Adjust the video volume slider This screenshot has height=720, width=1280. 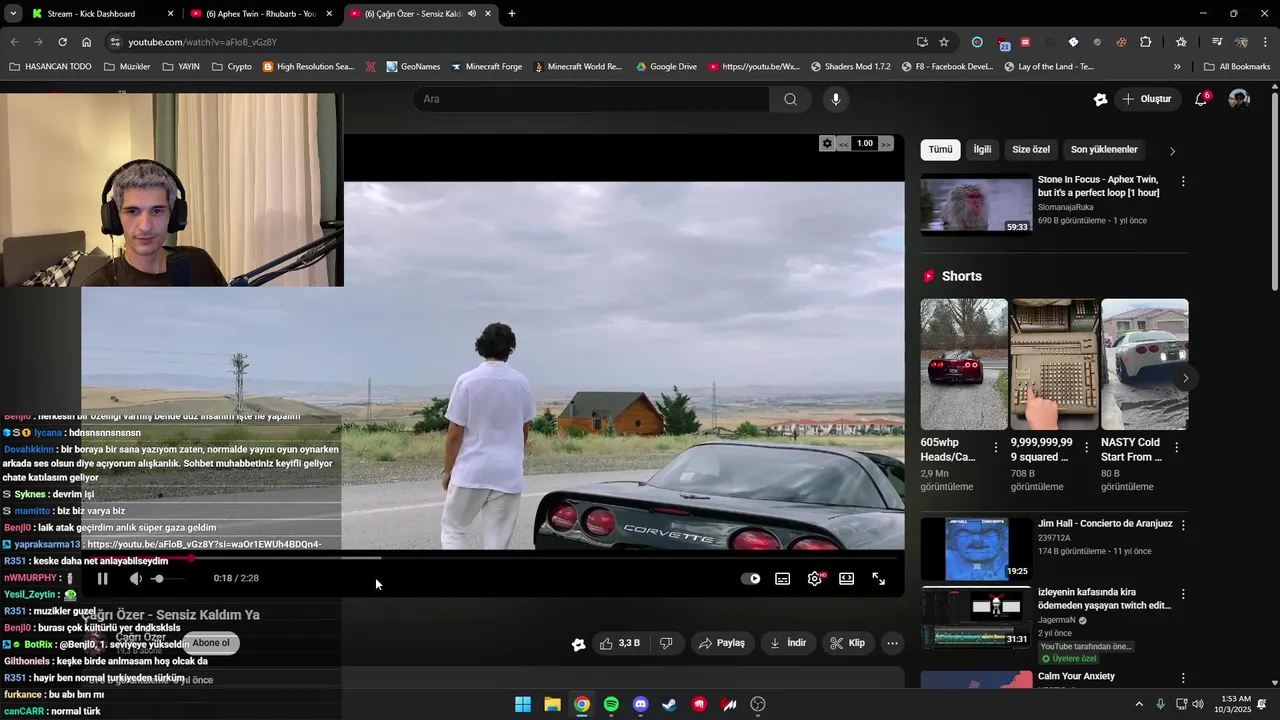(168, 579)
